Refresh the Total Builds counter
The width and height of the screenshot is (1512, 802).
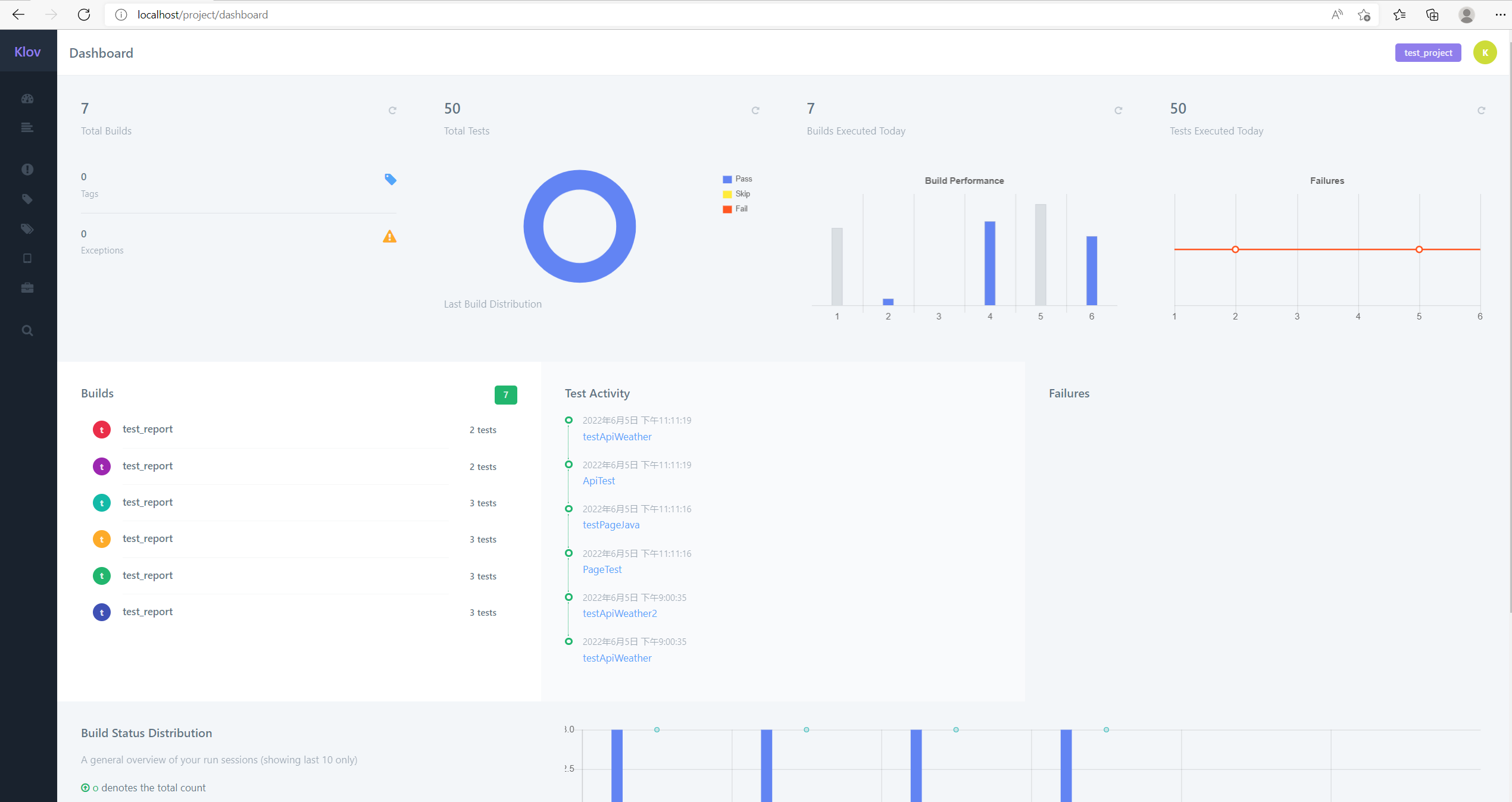pos(392,110)
